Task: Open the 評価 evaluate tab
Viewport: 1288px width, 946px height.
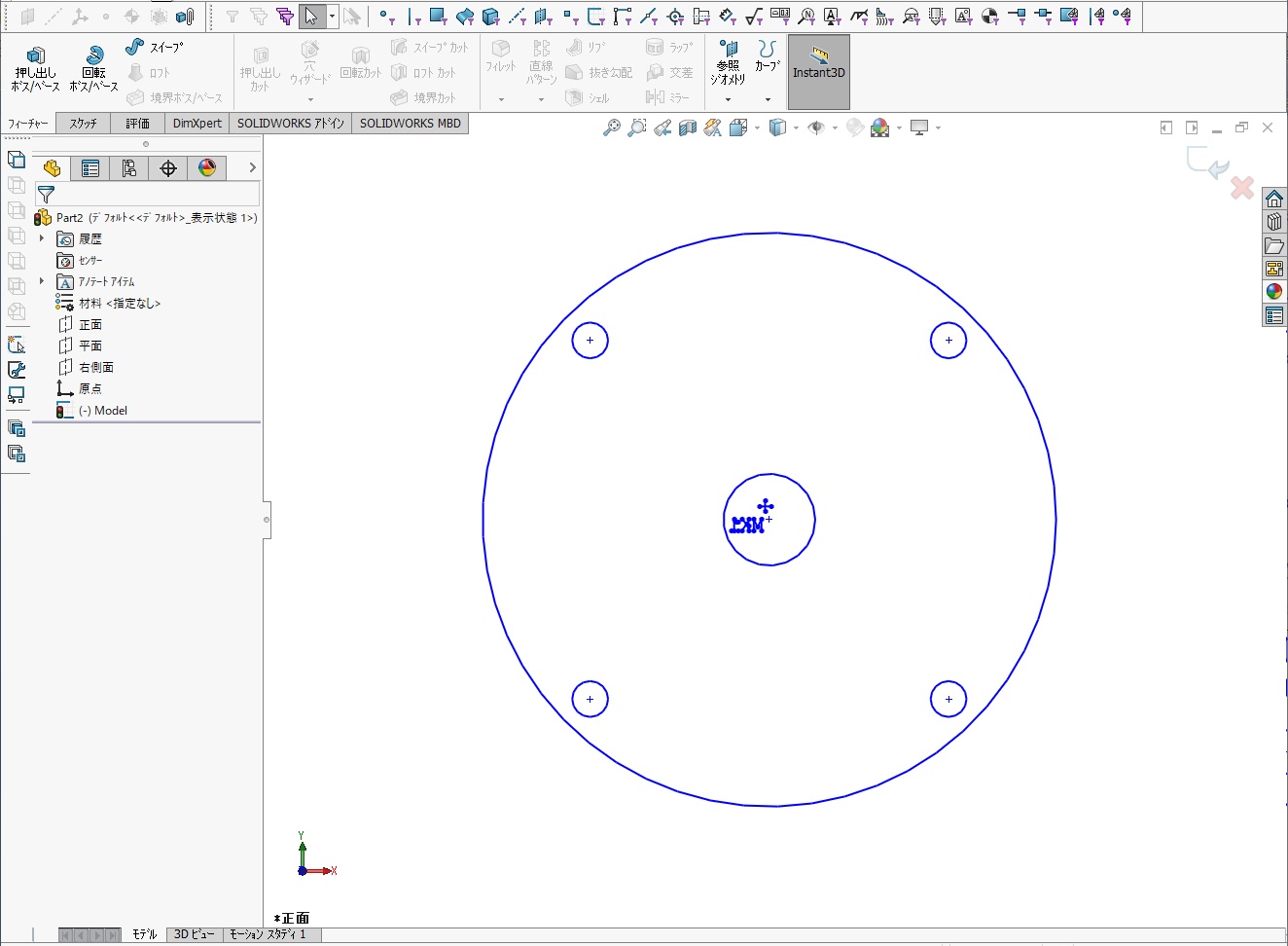Action: point(137,124)
